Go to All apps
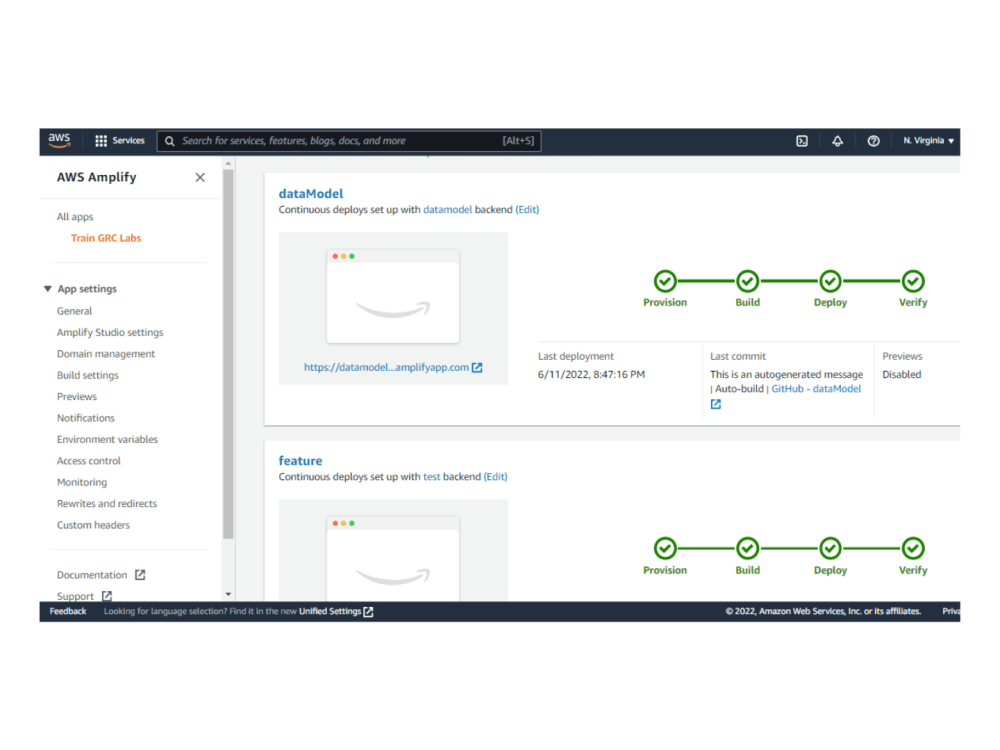This screenshot has width=1000, height=750. tap(75, 217)
